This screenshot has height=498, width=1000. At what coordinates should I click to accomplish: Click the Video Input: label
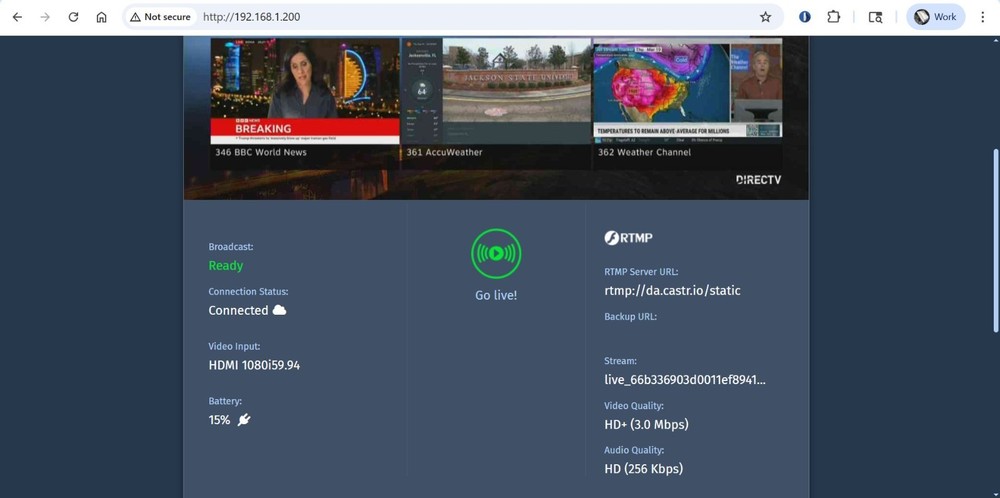tap(234, 346)
